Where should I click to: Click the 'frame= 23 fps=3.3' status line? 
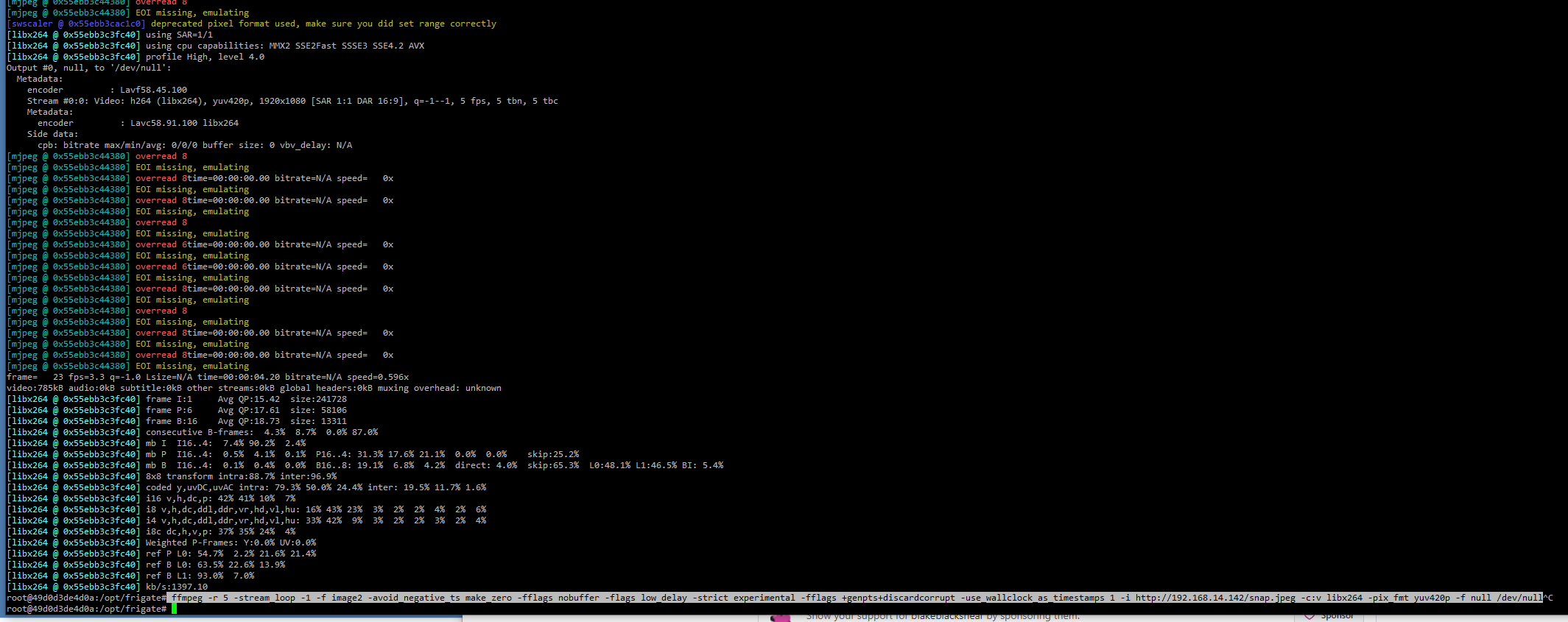208,377
